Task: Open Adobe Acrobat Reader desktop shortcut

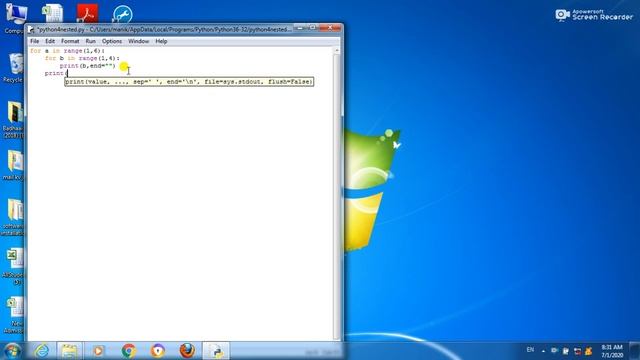Action: pos(87,13)
